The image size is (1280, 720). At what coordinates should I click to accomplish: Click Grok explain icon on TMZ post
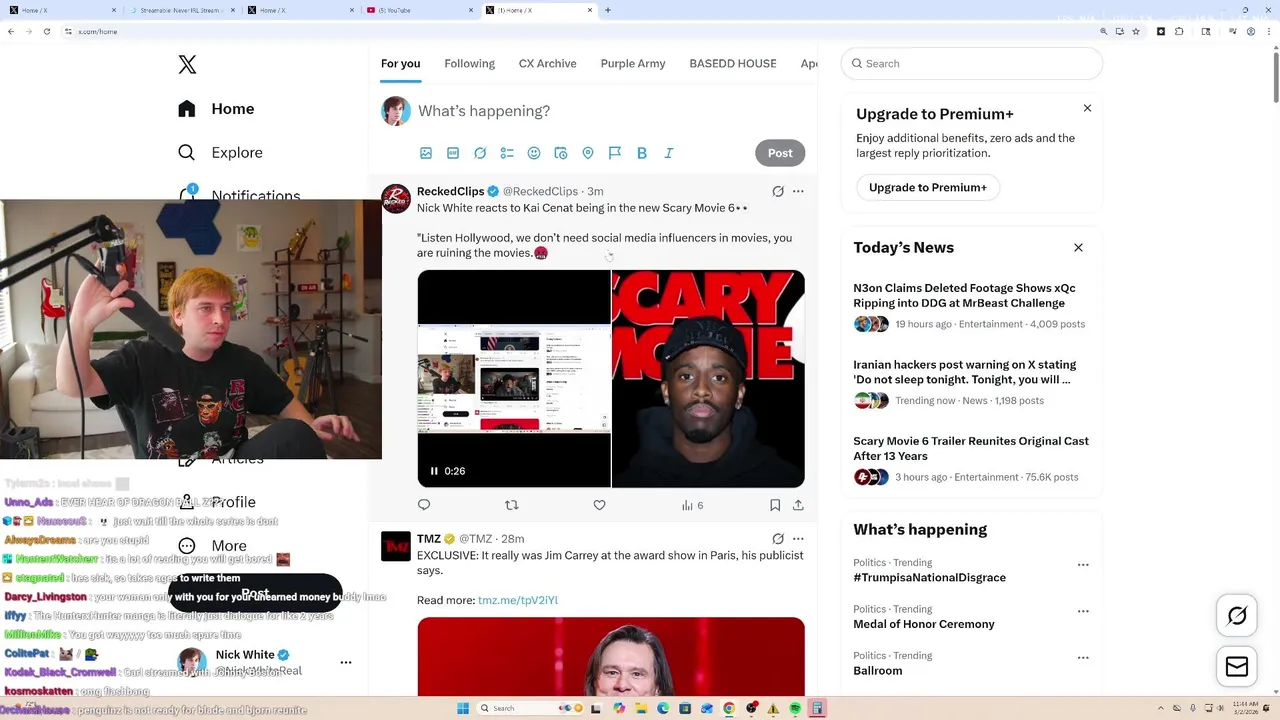[778, 539]
